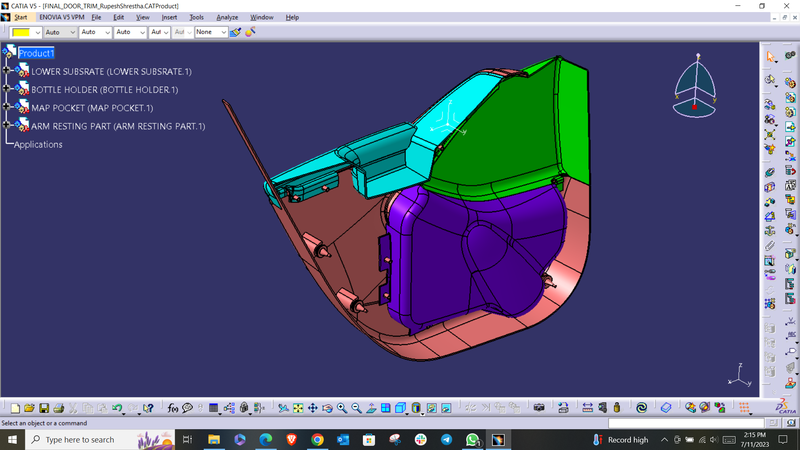The height and width of the screenshot is (450, 800).
Task: Select the Pan tool with four arrows
Action: point(312,408)
